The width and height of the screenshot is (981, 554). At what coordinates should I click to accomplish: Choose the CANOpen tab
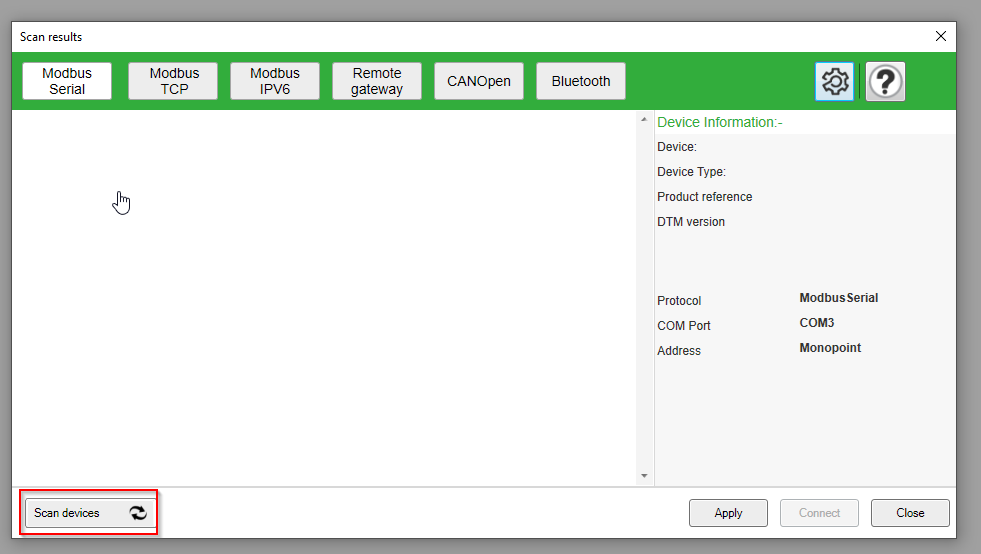(x=479, y=81)
